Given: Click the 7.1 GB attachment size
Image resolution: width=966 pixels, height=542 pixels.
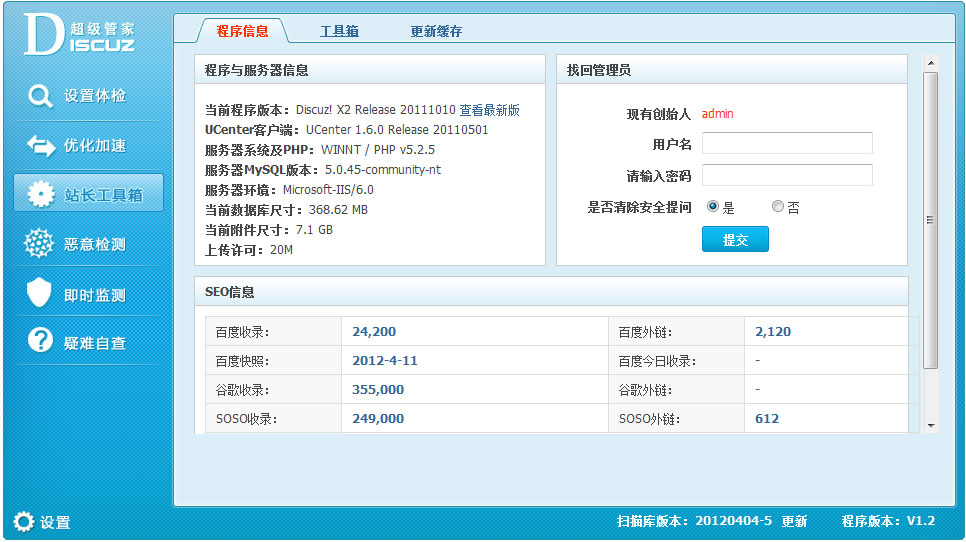Looking at the screenshot, I should 314,230.
